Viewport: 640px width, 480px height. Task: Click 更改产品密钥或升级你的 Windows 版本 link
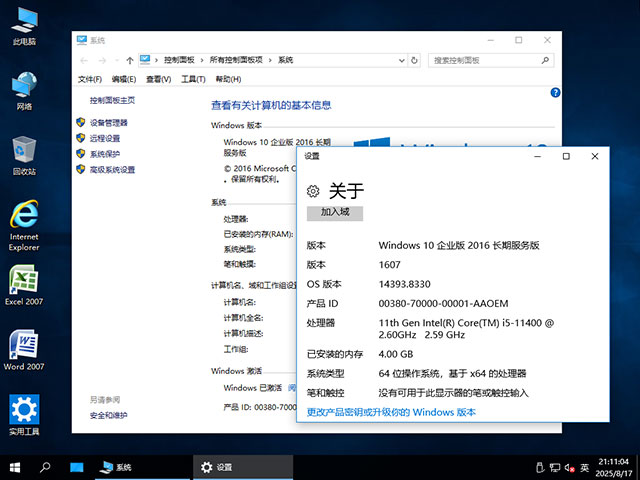click(391, 412)
